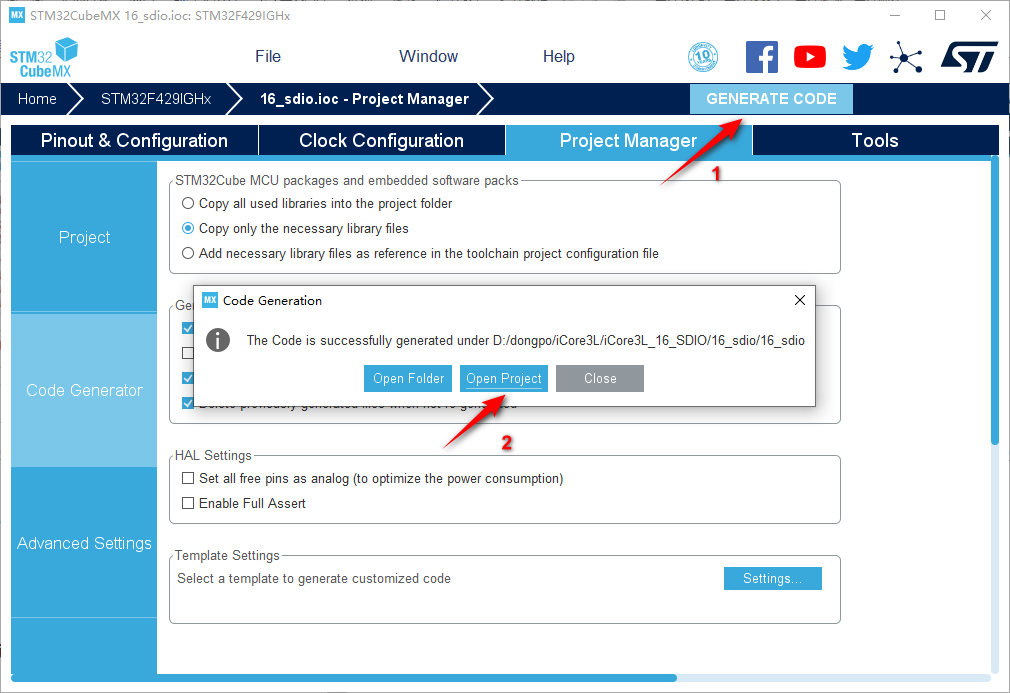Open the Facebook icon link
This screenshot has height=693, width=1010.
[x=762, y=57]
